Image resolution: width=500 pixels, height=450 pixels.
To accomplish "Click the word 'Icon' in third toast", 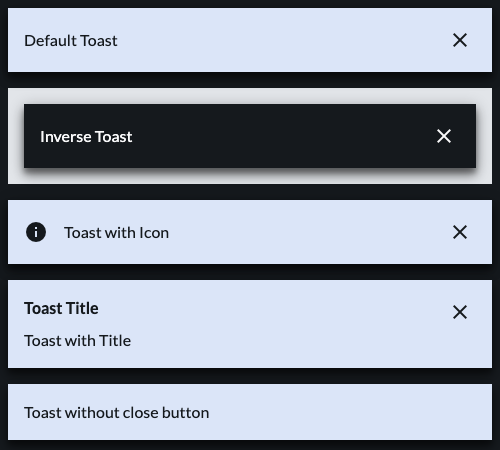I will [154, 233].
